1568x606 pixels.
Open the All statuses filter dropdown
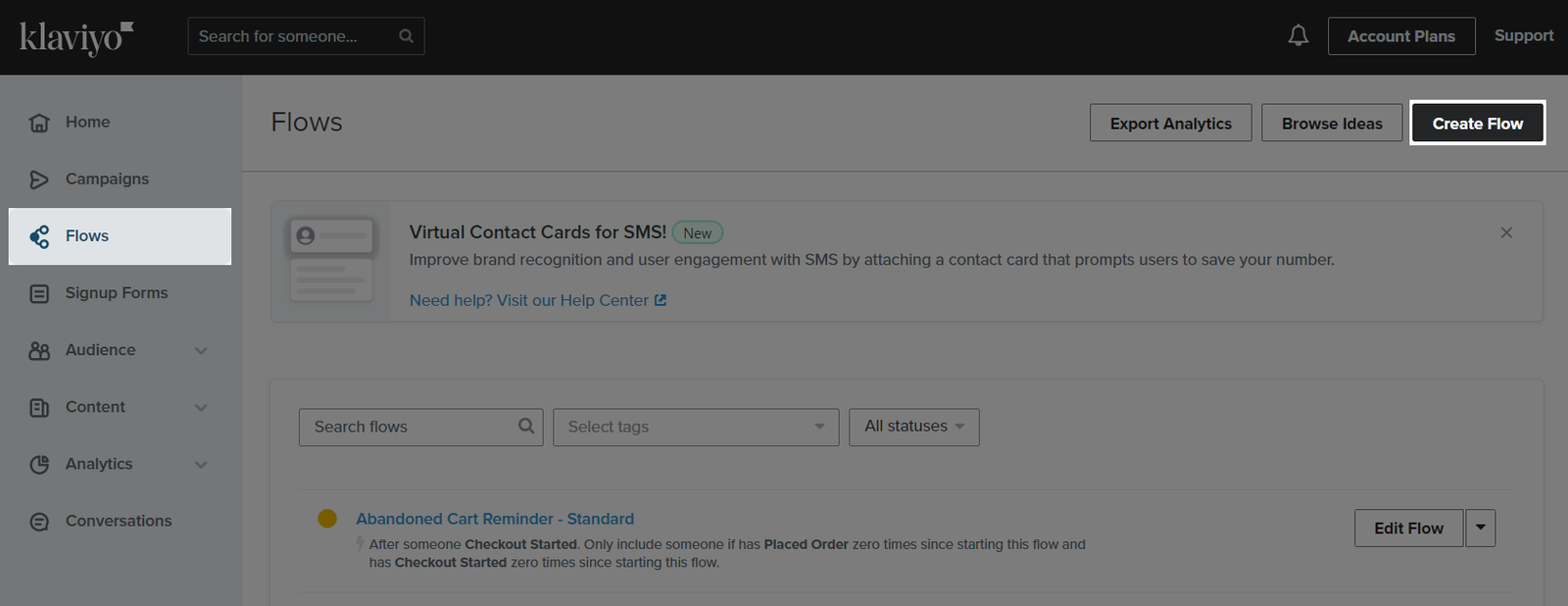[x=913, y=428]
